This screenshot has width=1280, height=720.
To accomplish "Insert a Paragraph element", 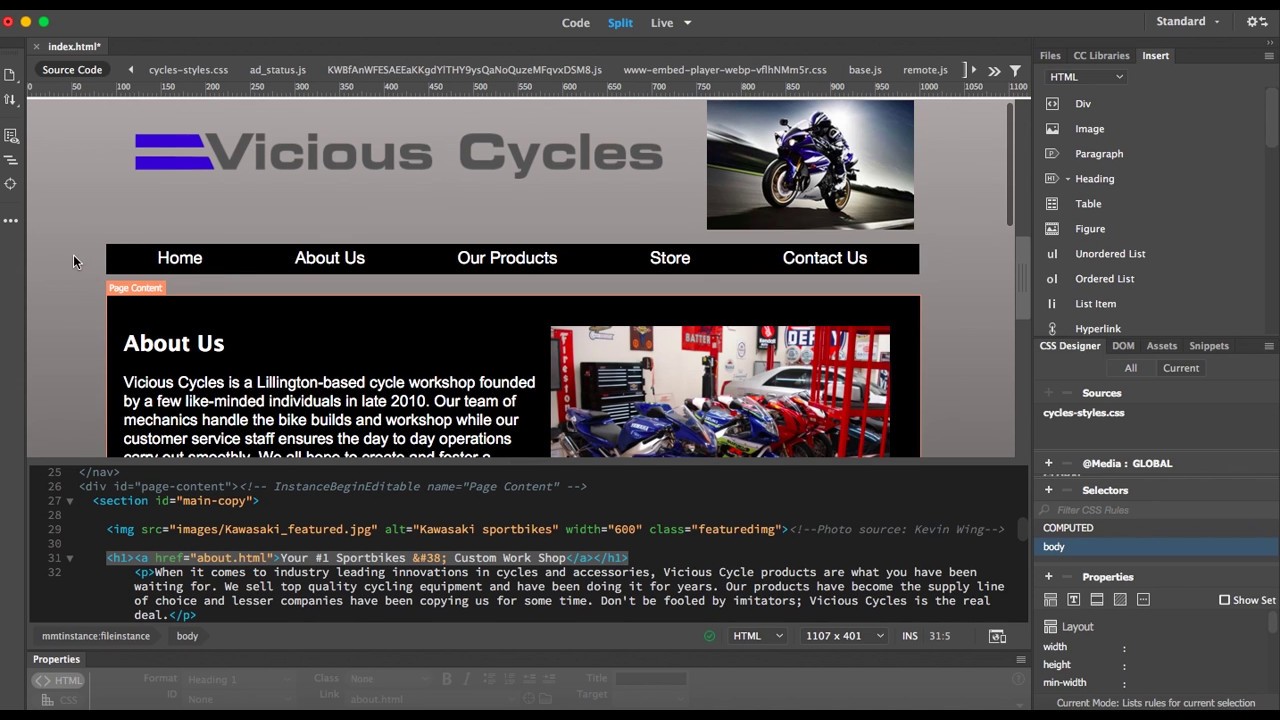I will coord(1099,154).
